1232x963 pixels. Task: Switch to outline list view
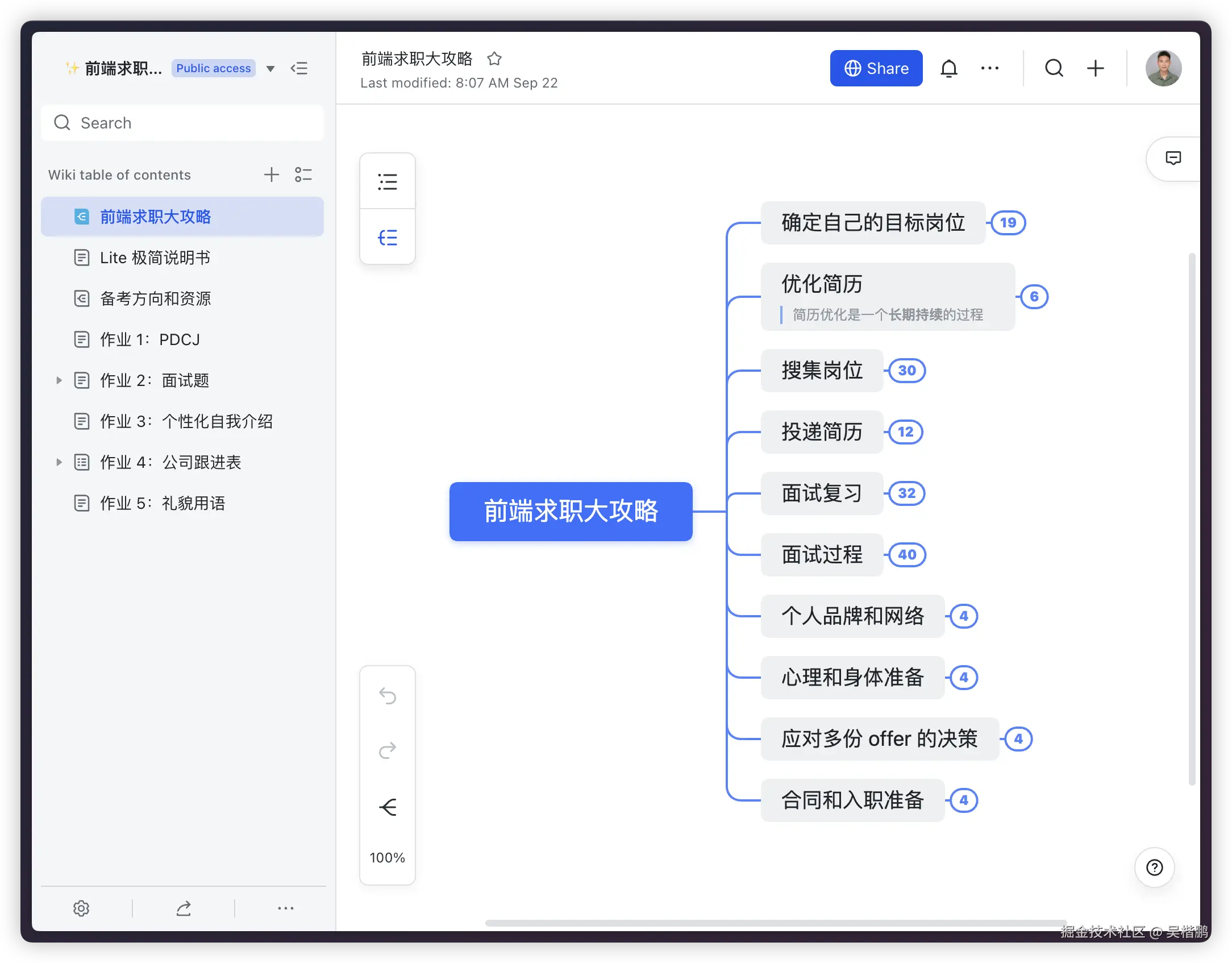pos(388,182)
